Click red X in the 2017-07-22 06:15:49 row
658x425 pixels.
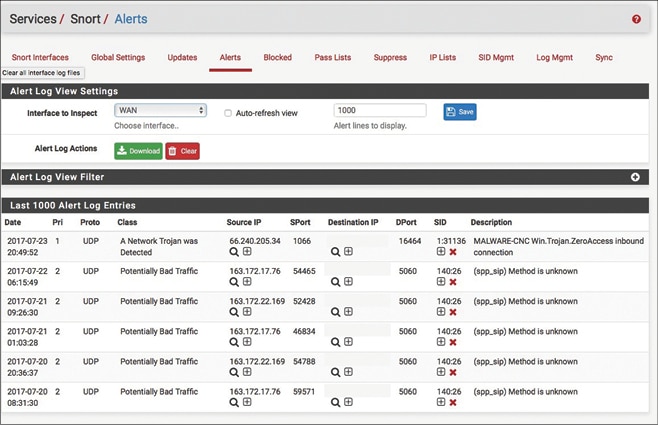(x=453, y=282)
